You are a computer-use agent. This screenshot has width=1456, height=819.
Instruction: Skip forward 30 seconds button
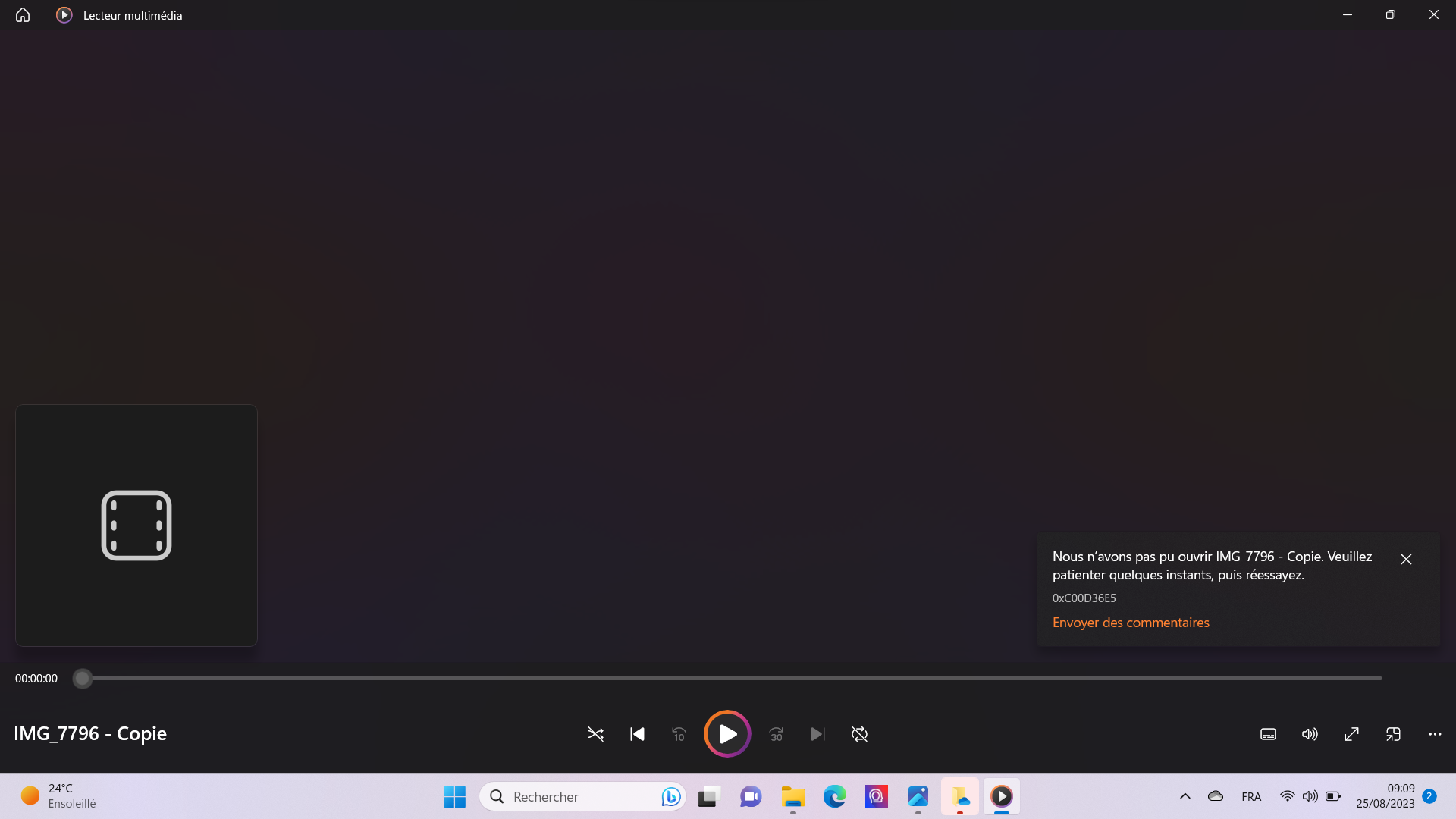776,734
